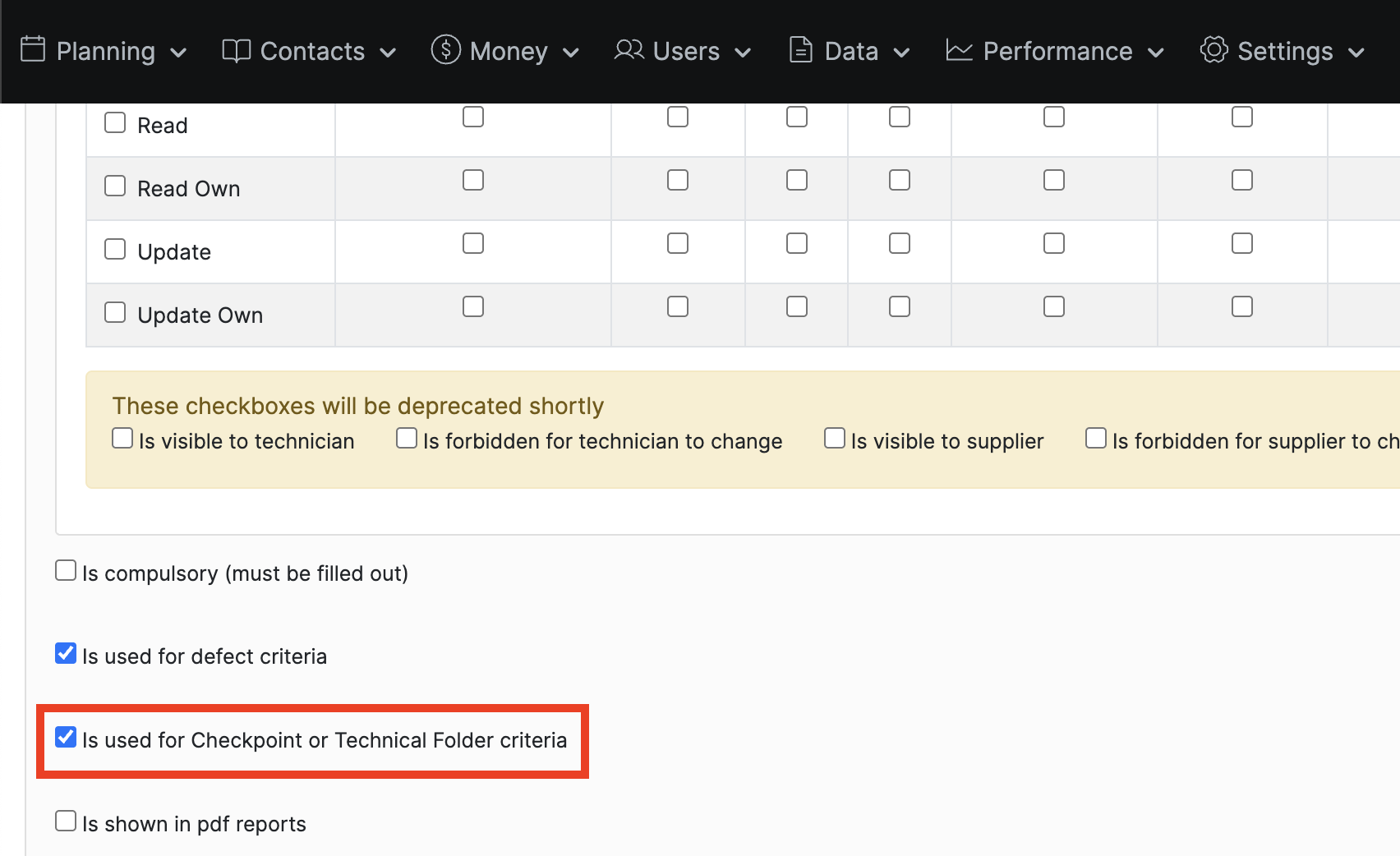Enable 'Is forbidden for technician to change'

click(407, 438)
